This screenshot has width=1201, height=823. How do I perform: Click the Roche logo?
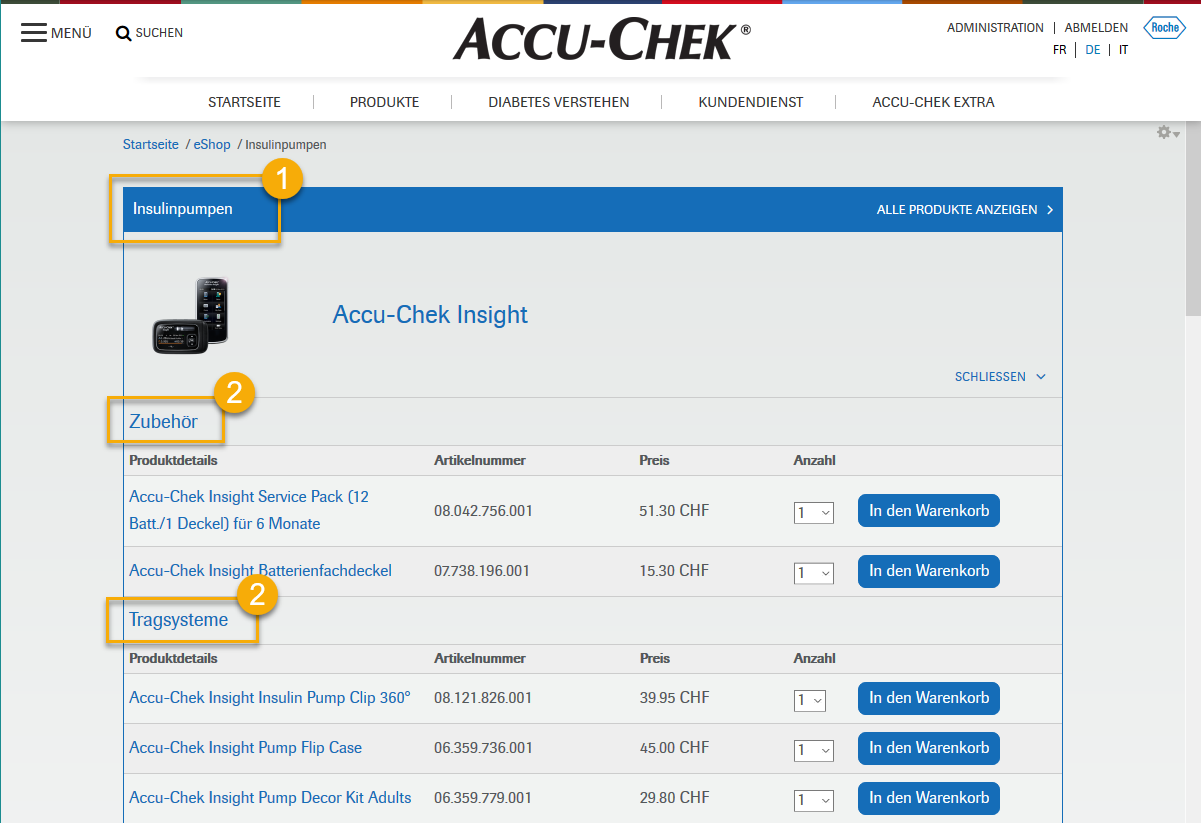tap(1164, 28)
